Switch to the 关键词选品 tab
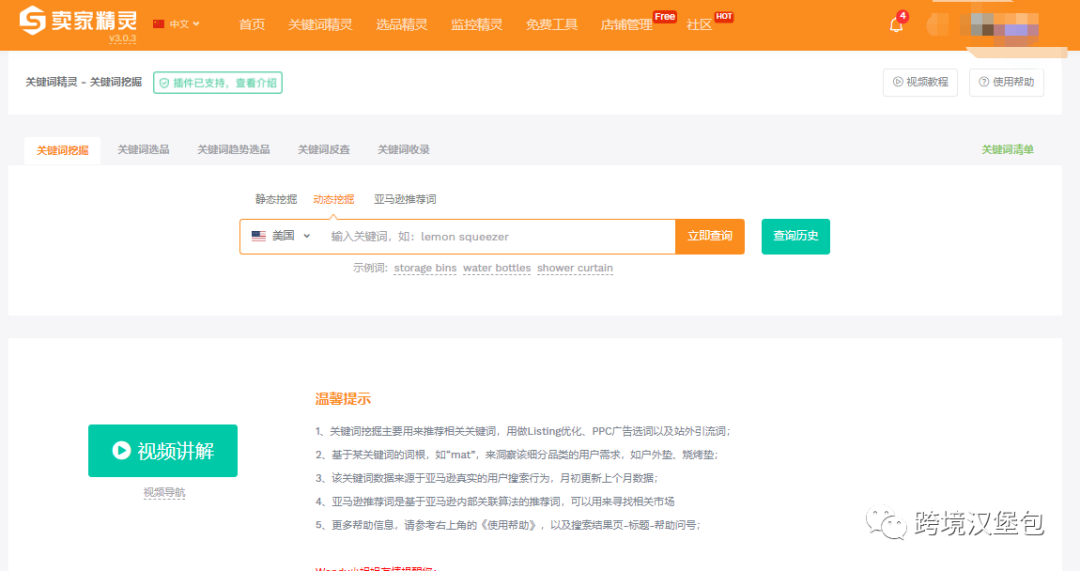 tap(143, 149)
